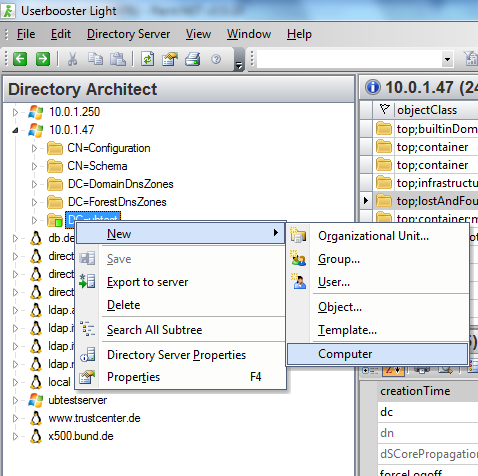This screenshot has height=476, width=478.
Task: Expand the x500.bund.de node
Action: coord(15,436)
